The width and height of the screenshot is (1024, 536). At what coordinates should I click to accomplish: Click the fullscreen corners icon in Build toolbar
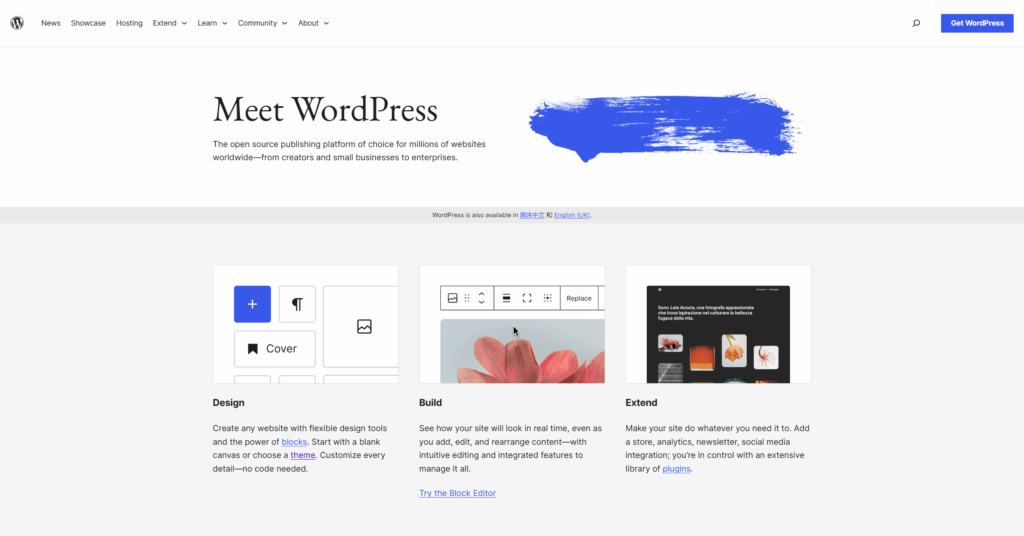pyautogui.click(x=527, y=298)
